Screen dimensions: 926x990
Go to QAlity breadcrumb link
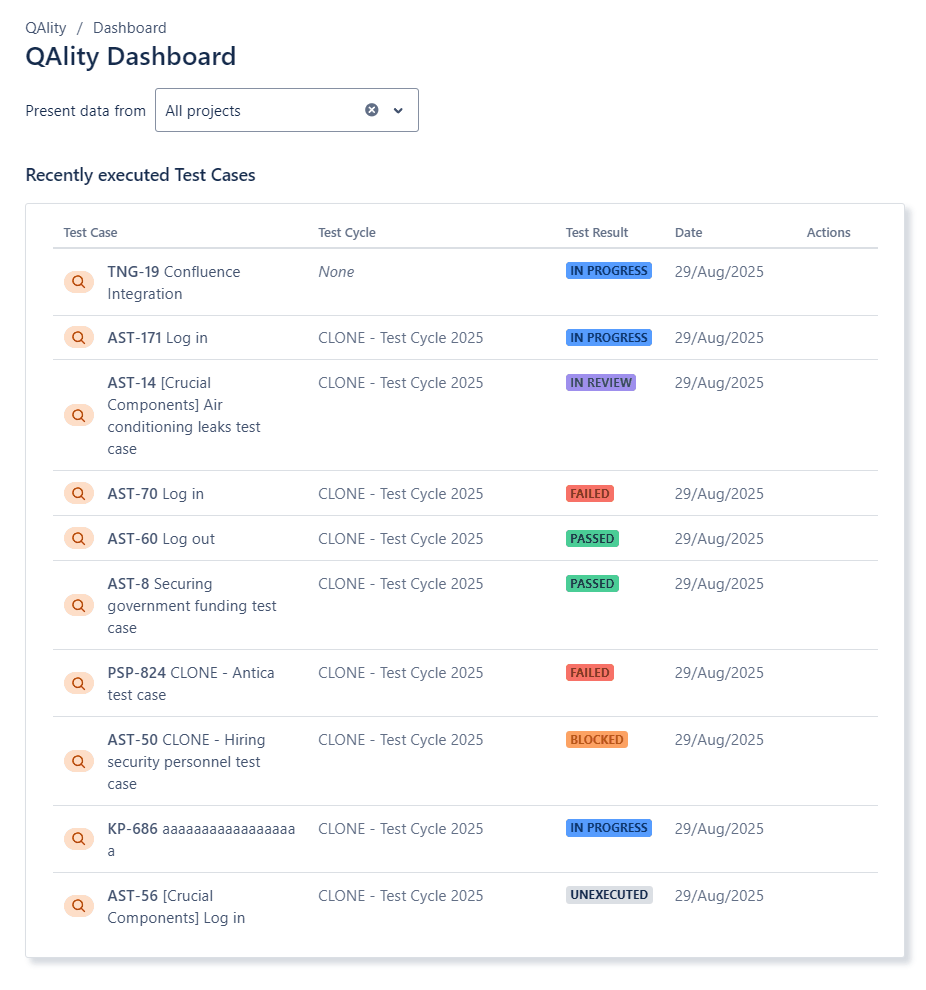pyautogui.click(x=45, y=28)
